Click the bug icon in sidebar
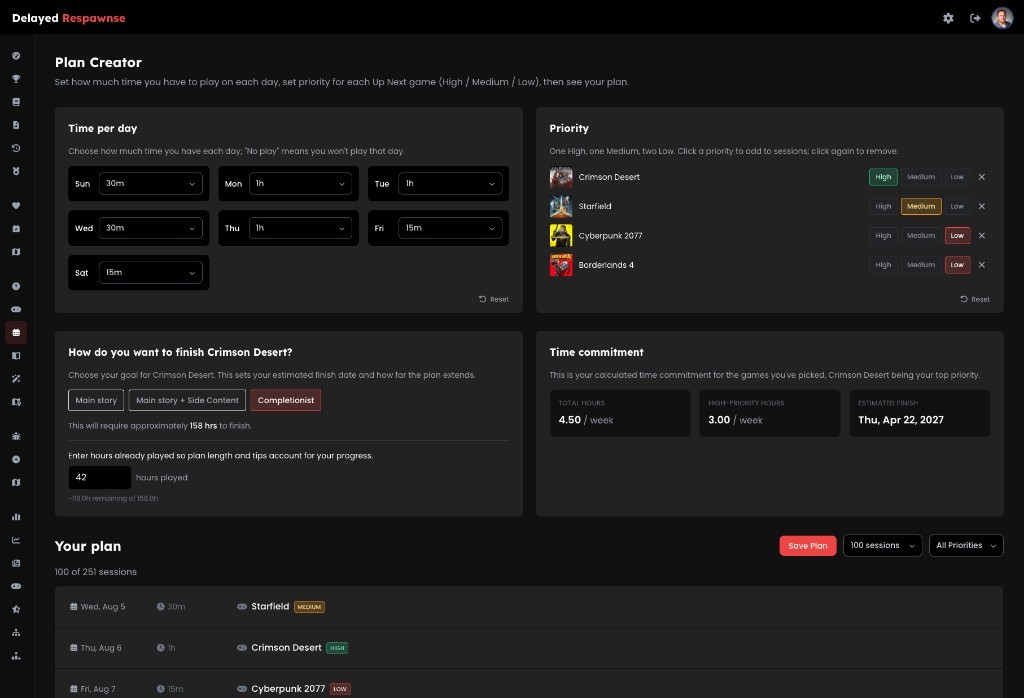 coord(16,436)
